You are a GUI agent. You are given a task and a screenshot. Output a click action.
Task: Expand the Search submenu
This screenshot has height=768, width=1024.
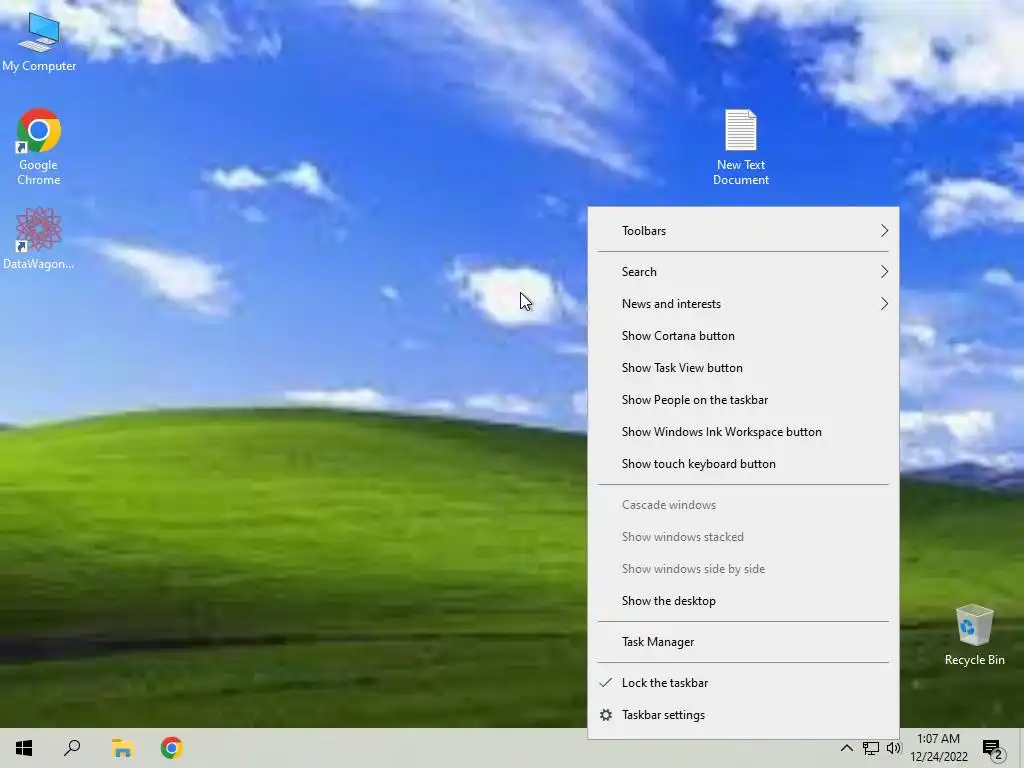[x=743, y=272]
